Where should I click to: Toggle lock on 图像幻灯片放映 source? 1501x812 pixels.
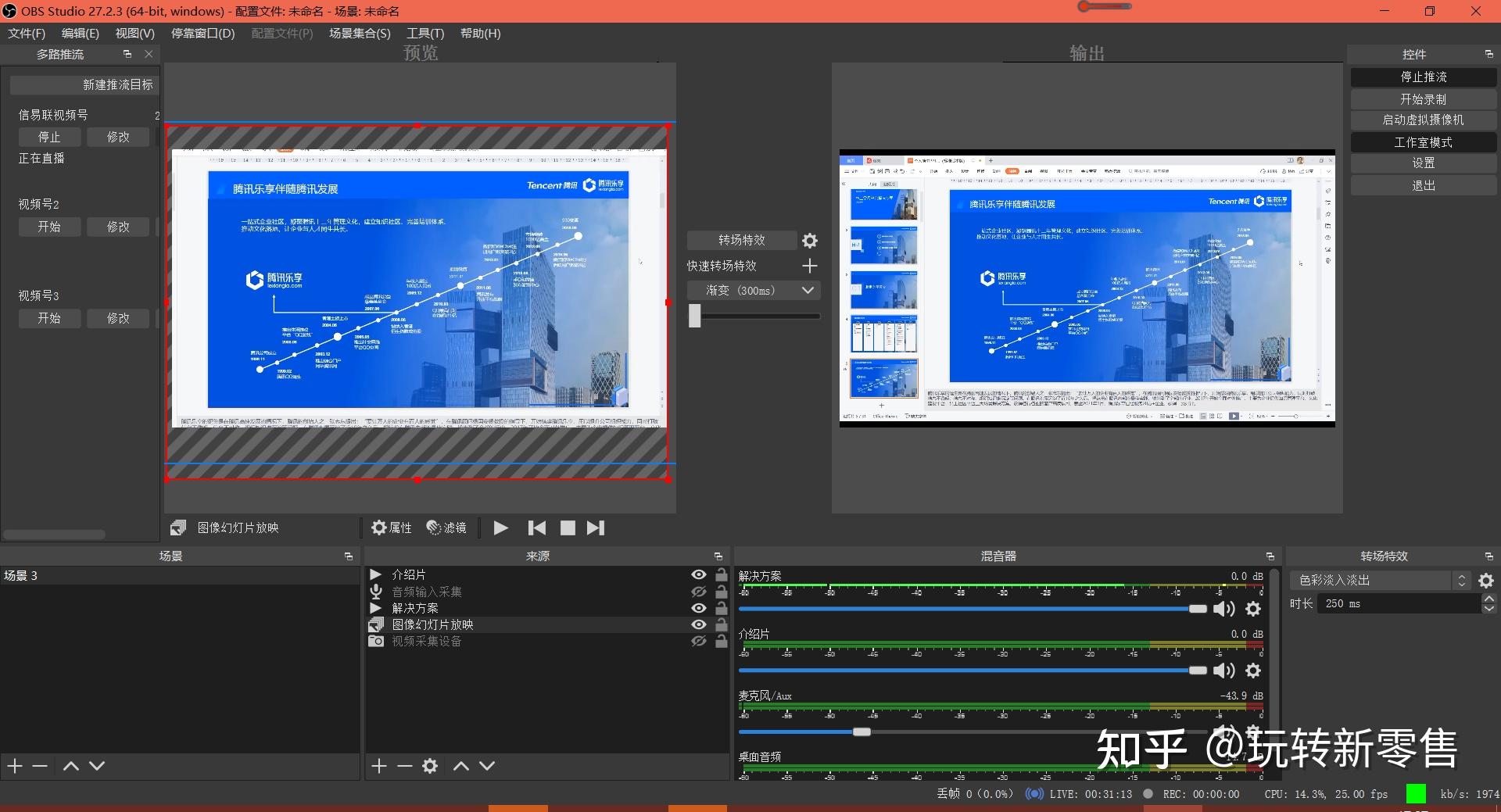[x=722, y=624]
